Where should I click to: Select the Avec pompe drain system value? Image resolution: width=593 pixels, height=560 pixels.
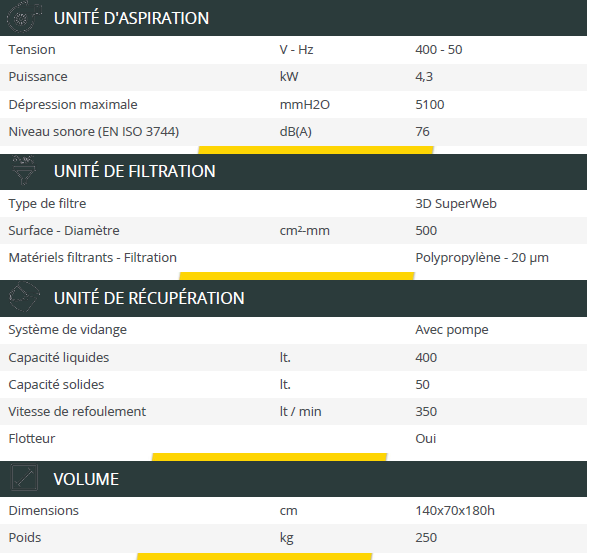coord(452,330)
